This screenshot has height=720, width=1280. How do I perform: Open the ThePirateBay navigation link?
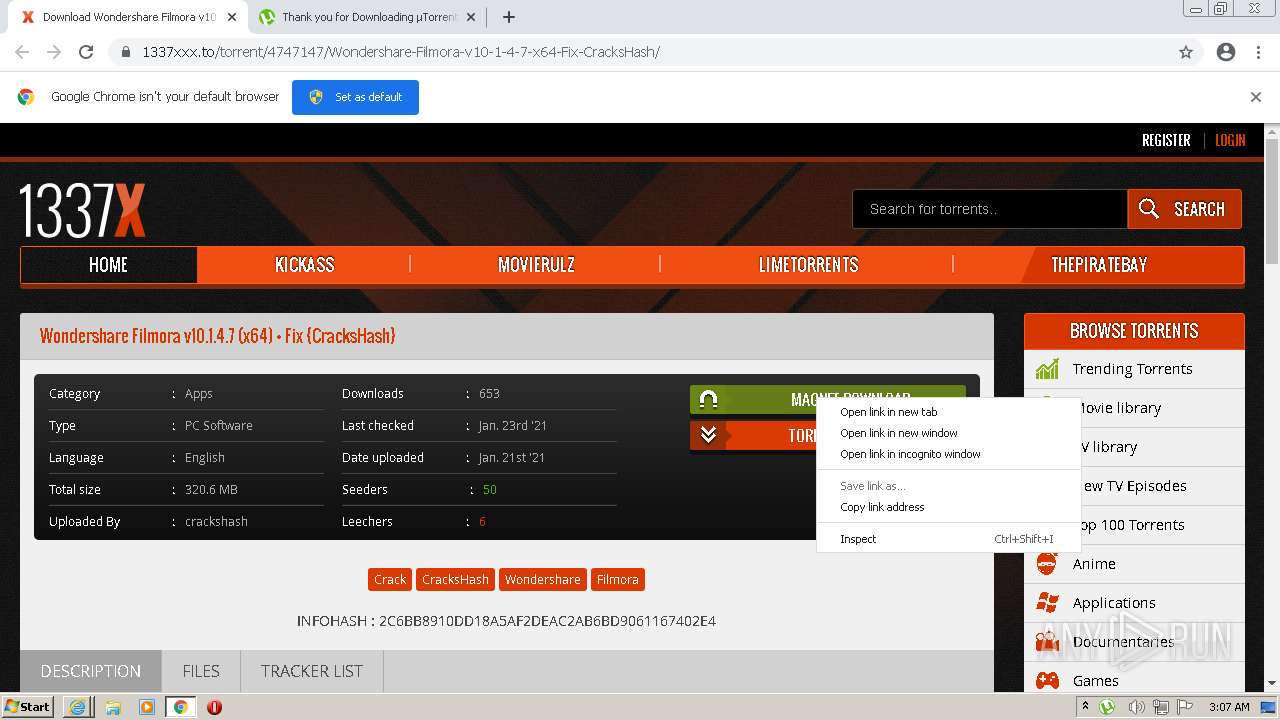tap(1099, 265)
